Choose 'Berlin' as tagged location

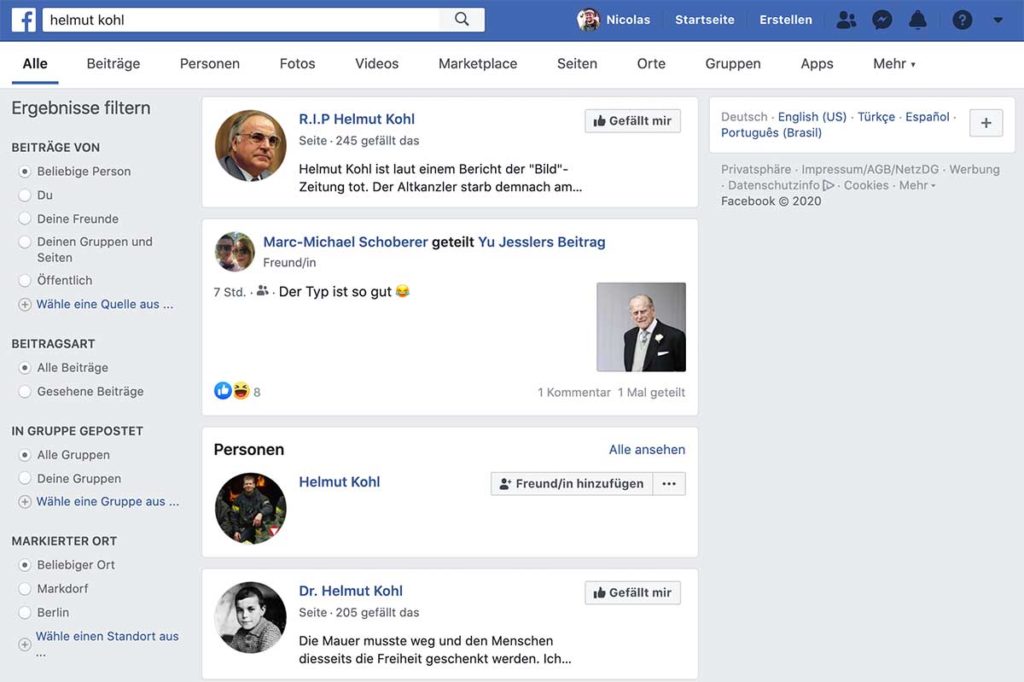25,613
